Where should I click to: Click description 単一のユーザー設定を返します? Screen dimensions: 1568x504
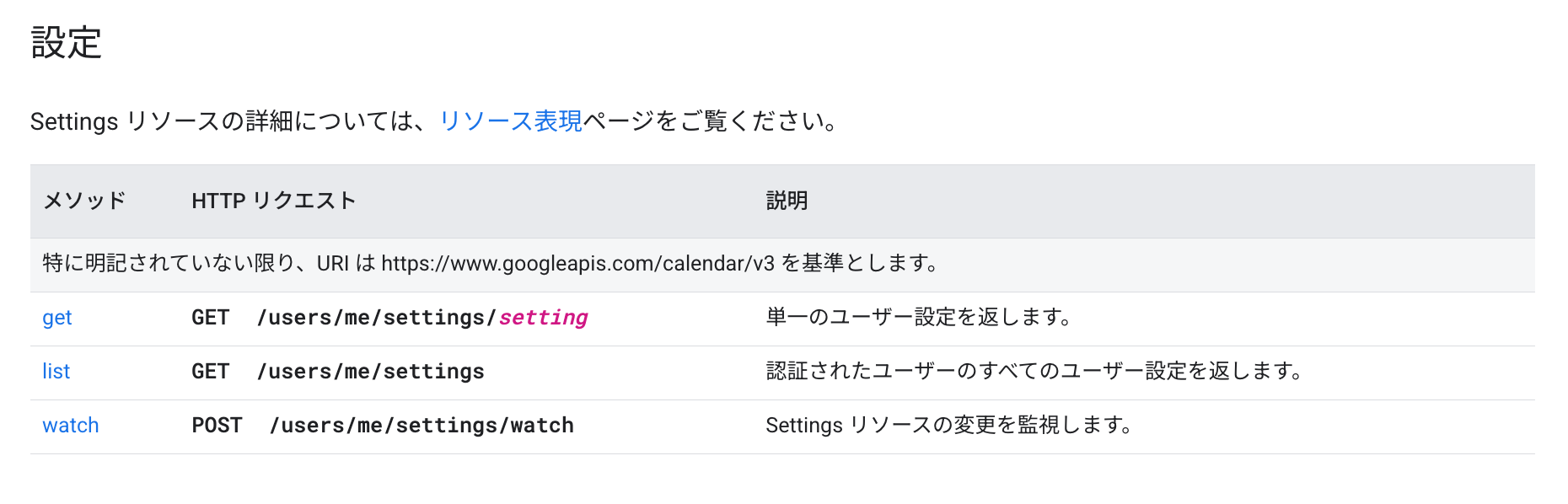(x=920, y=318)
